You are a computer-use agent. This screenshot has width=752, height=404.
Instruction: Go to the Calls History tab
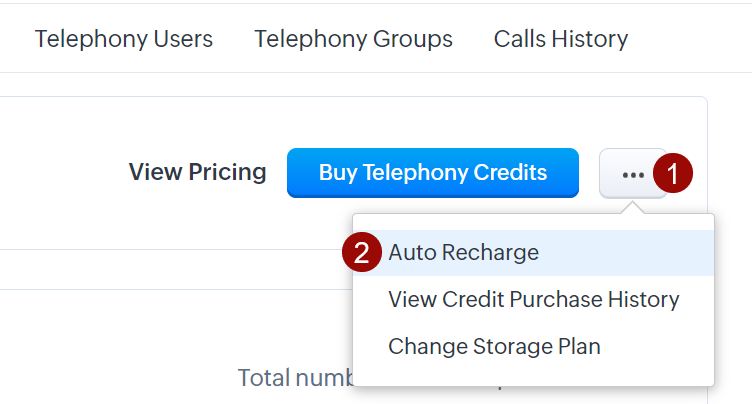click(560, 39)
